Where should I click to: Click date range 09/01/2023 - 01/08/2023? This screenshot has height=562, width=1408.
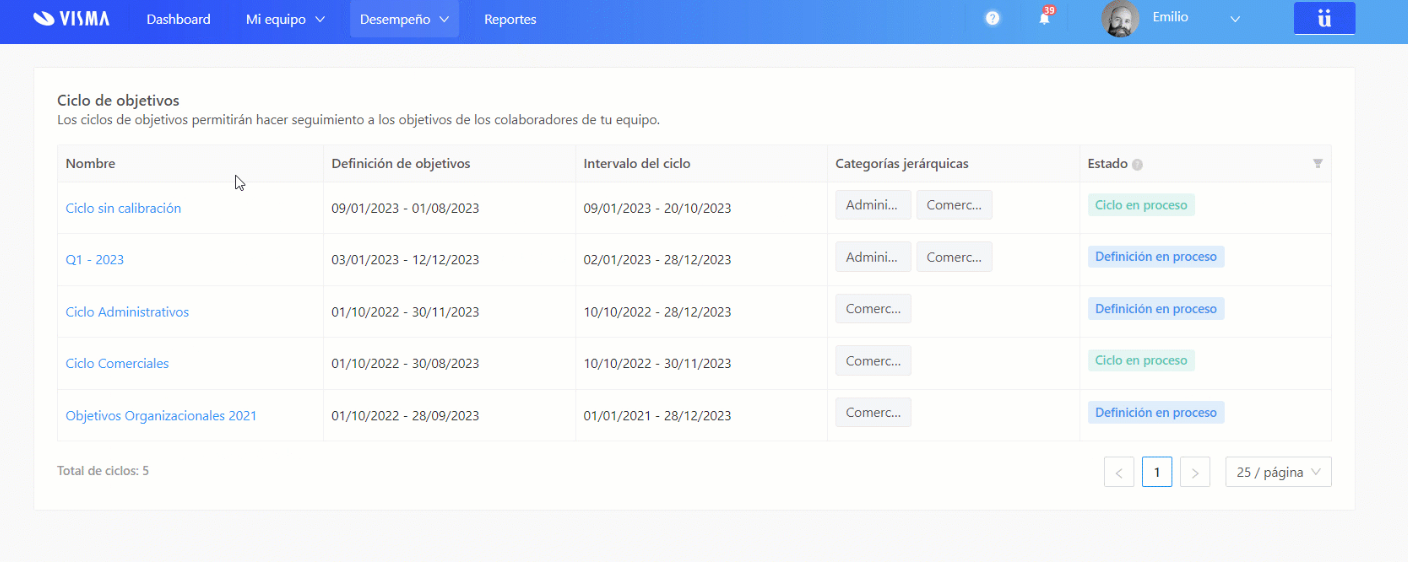[x=405, y=208]
